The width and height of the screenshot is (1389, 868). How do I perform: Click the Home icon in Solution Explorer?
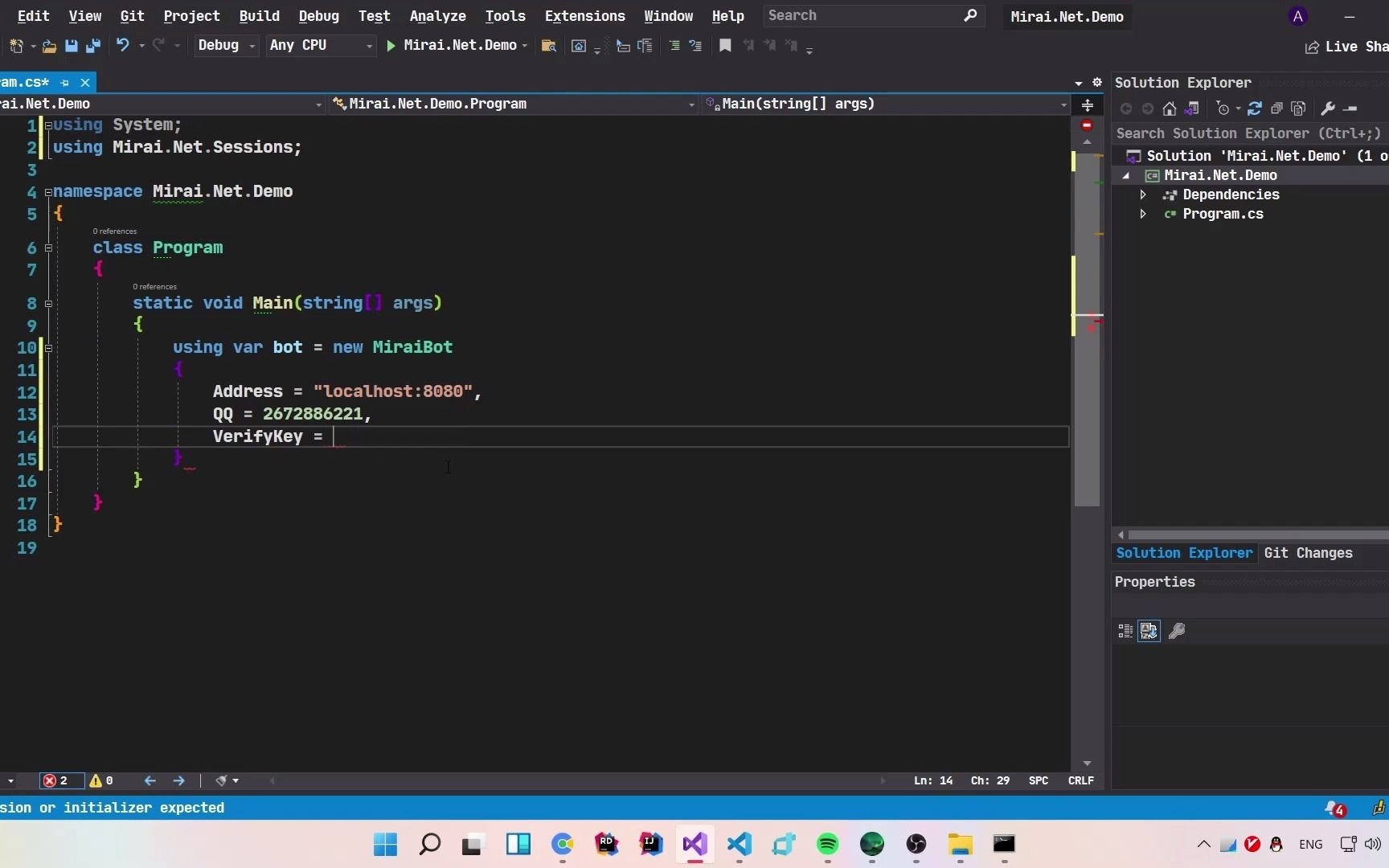click(x=1170, y=108)
